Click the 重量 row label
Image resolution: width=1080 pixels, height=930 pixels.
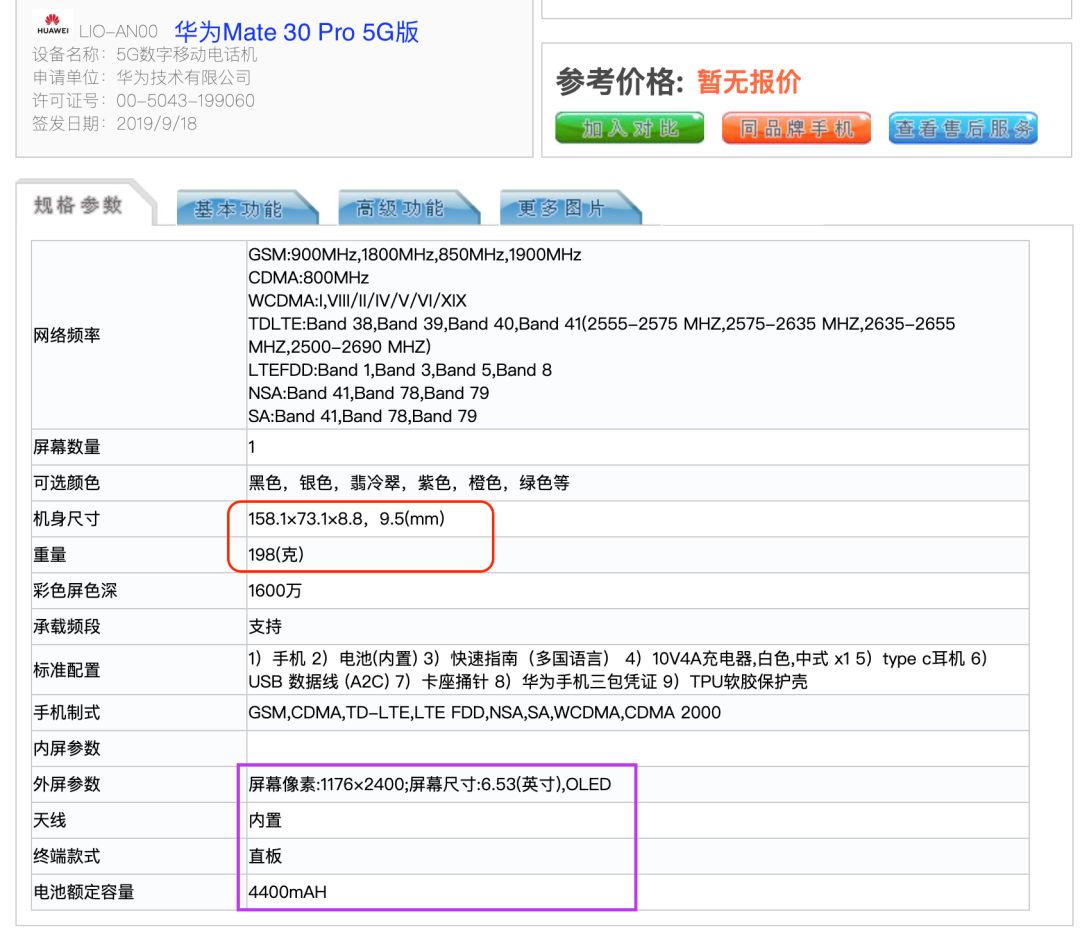[50, 555]
